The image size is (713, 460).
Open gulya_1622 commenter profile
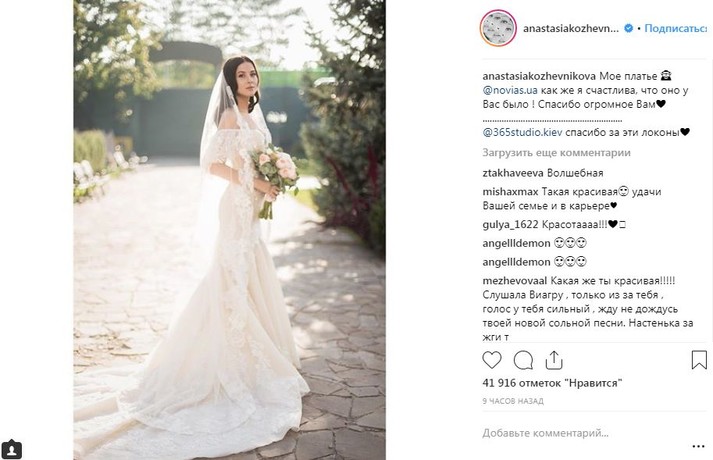click(510, 225)
